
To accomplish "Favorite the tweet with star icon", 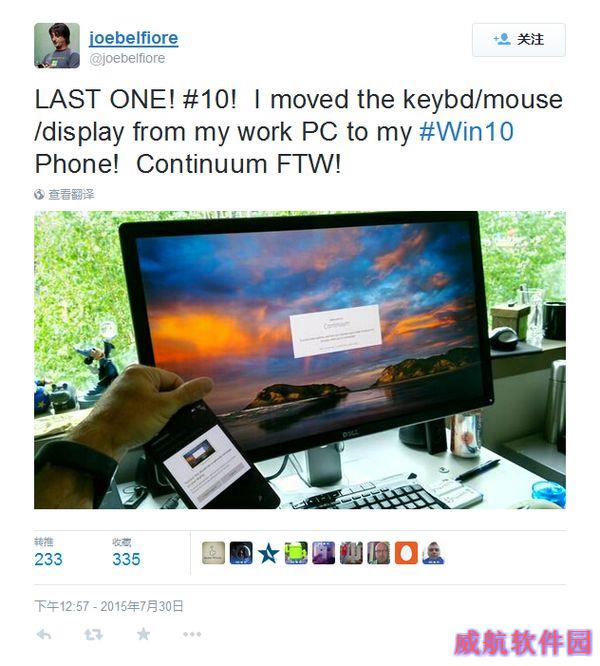I will tap(143, 634).
